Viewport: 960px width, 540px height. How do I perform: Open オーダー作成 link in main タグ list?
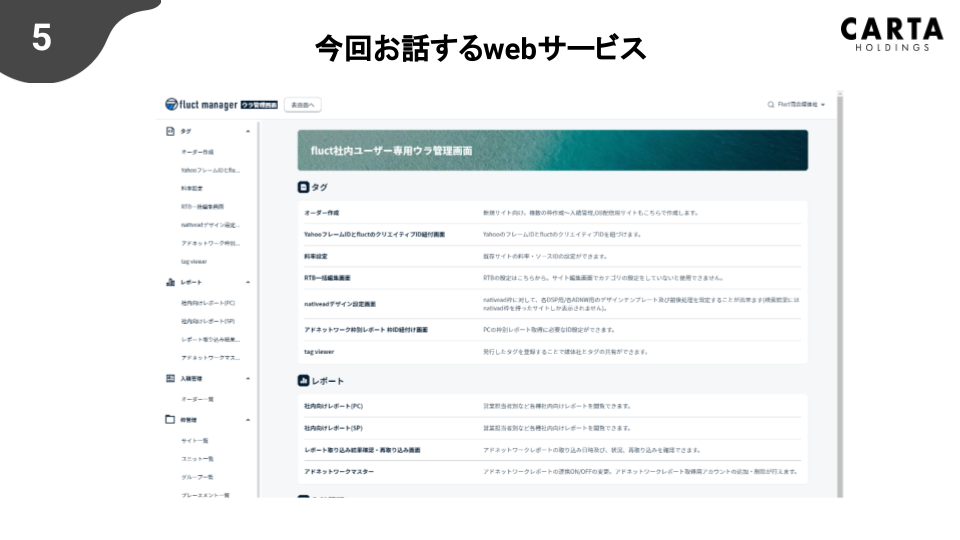321,213
